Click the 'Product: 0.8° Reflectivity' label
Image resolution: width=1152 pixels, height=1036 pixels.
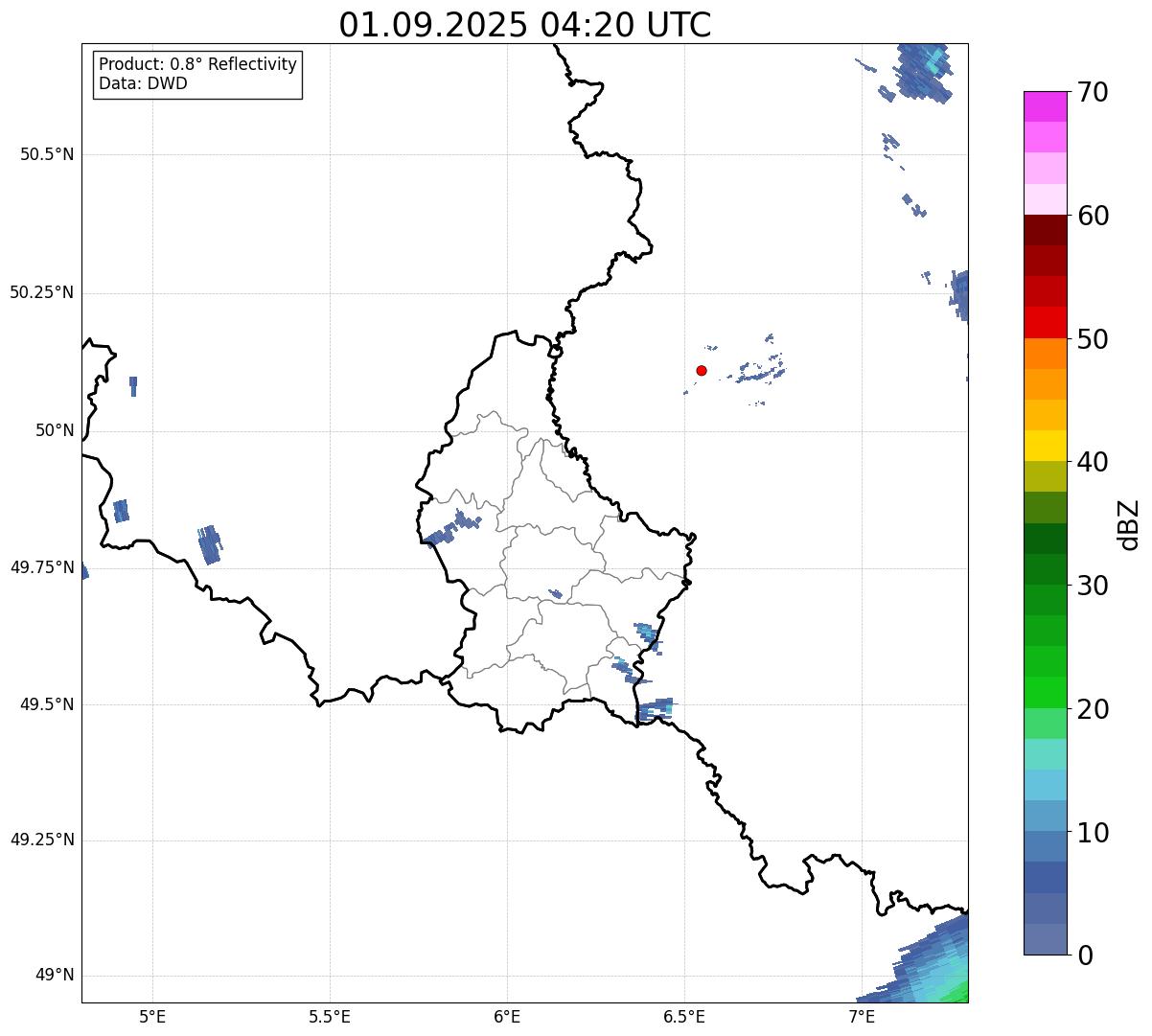click(x=198, y=64)
